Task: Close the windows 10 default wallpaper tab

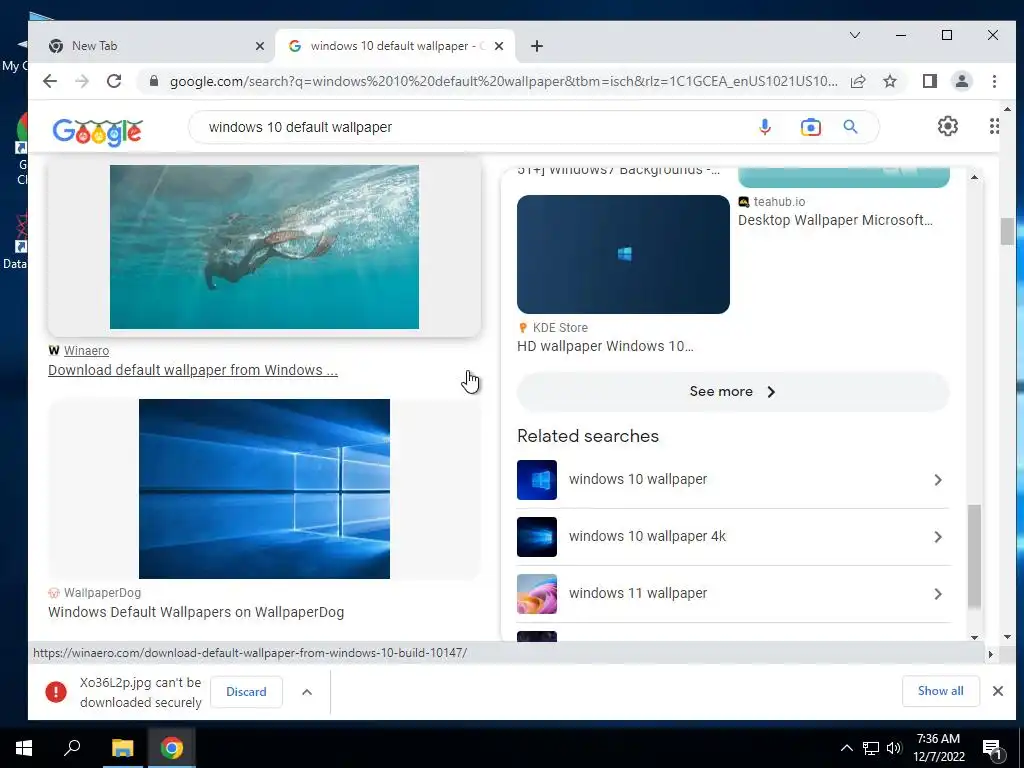Action: pos(499,46)
